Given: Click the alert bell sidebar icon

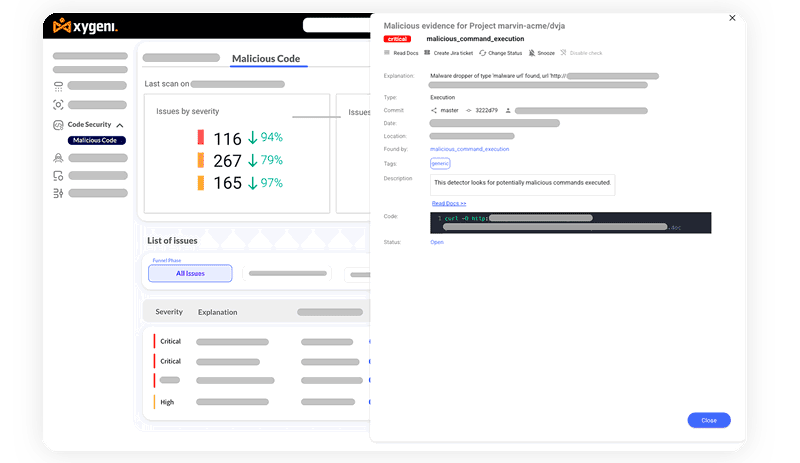Looking at the screenshot, I should pyautogui.click(x=58, y=158).
